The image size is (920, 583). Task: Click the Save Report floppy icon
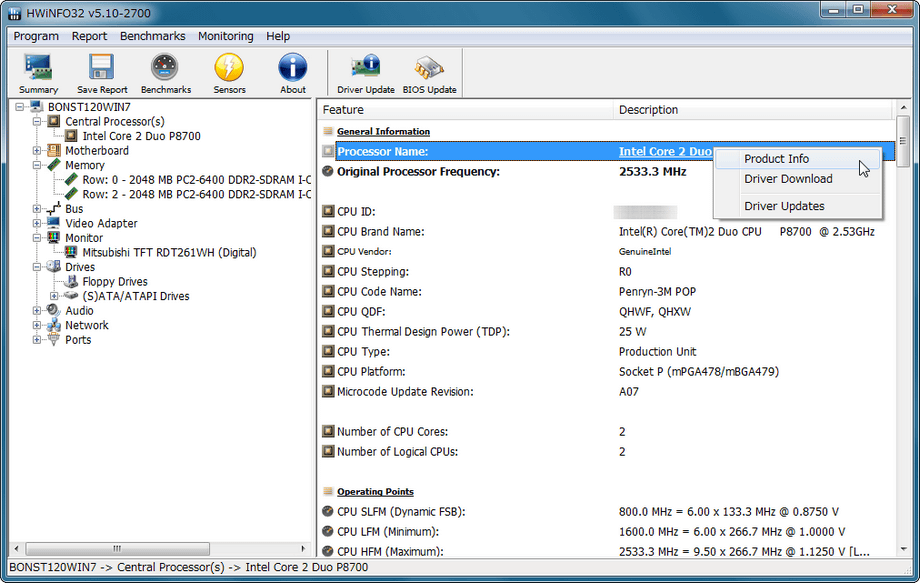pyautogui.click(x=102, y=67)
